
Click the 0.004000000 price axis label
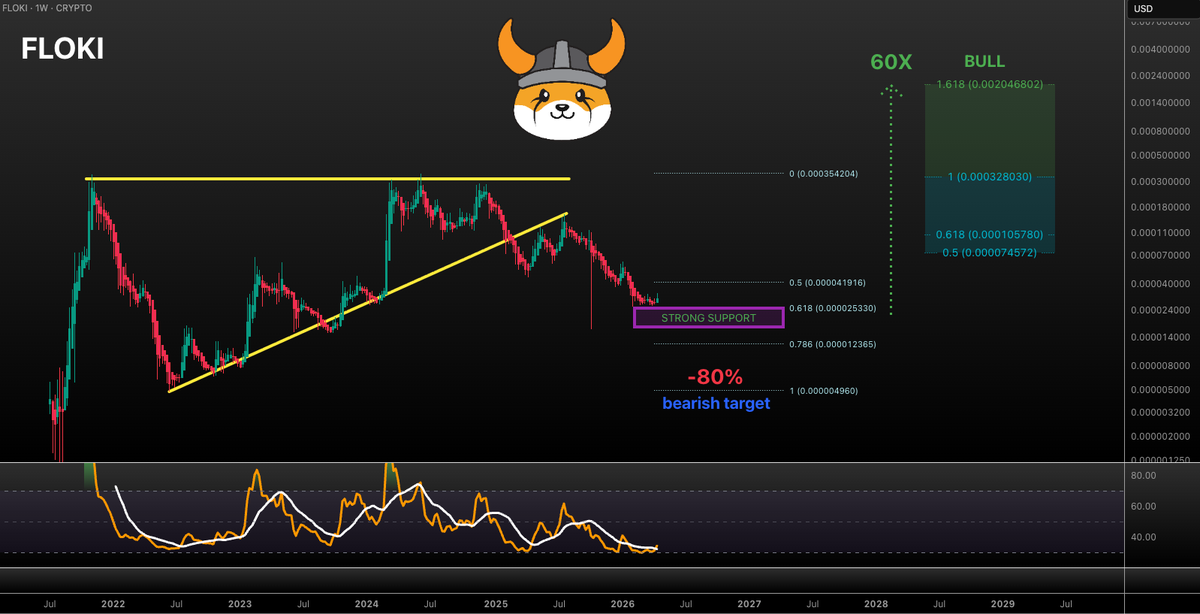pyautogui.click(x=1160, y=49)
